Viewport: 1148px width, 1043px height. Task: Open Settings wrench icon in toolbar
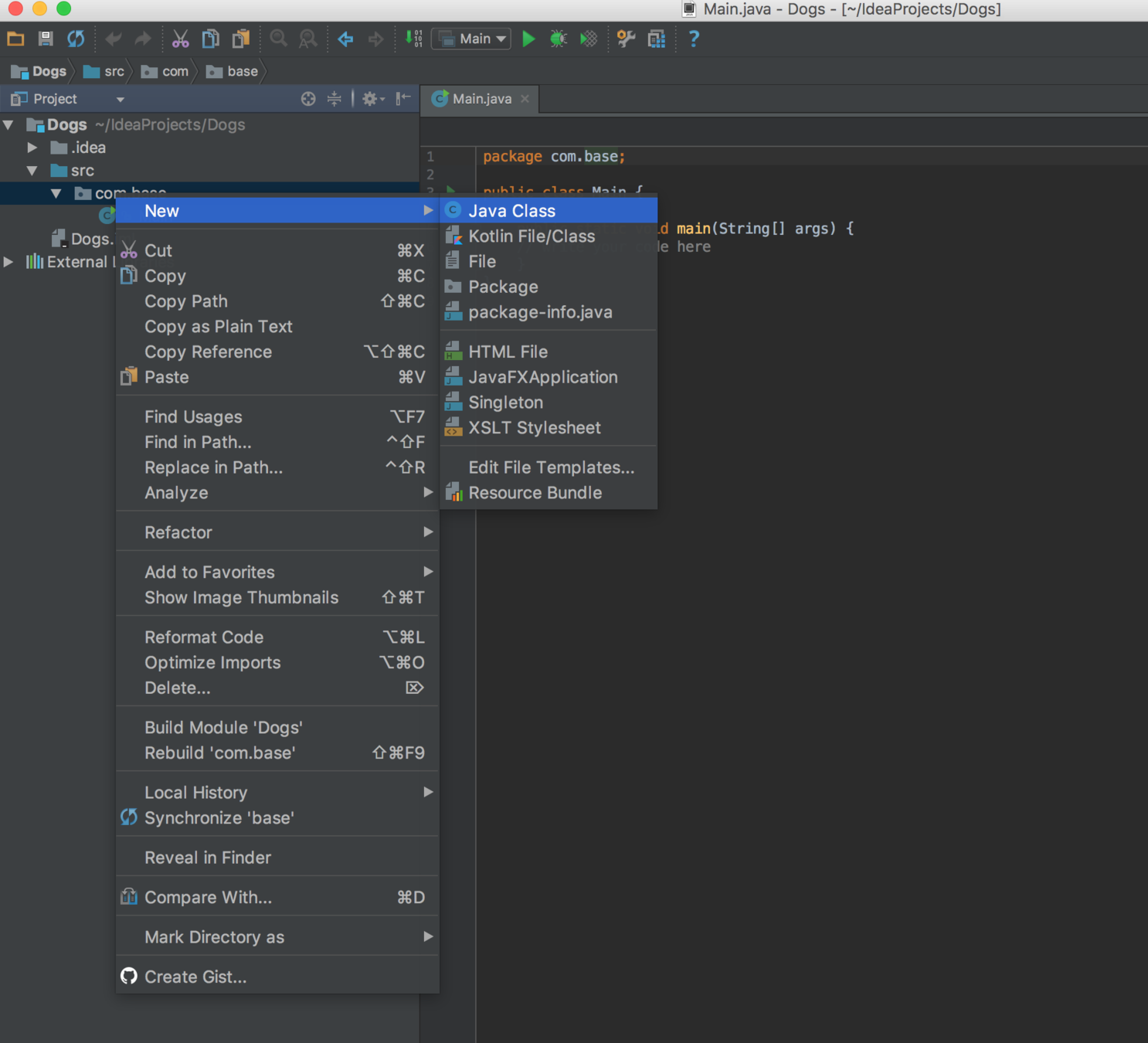pos(626,39)
